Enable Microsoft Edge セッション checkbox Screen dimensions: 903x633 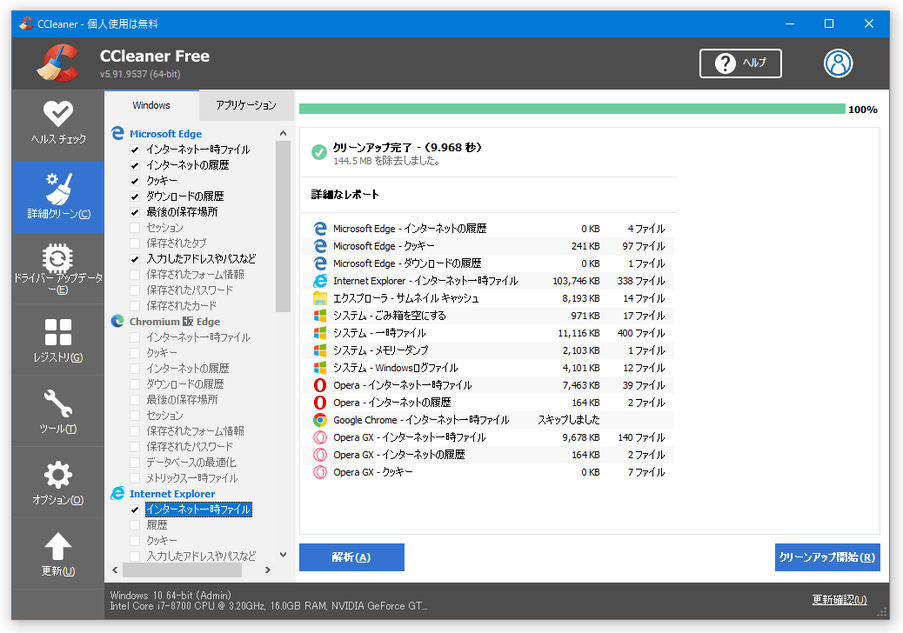click(x=135, y=228)
